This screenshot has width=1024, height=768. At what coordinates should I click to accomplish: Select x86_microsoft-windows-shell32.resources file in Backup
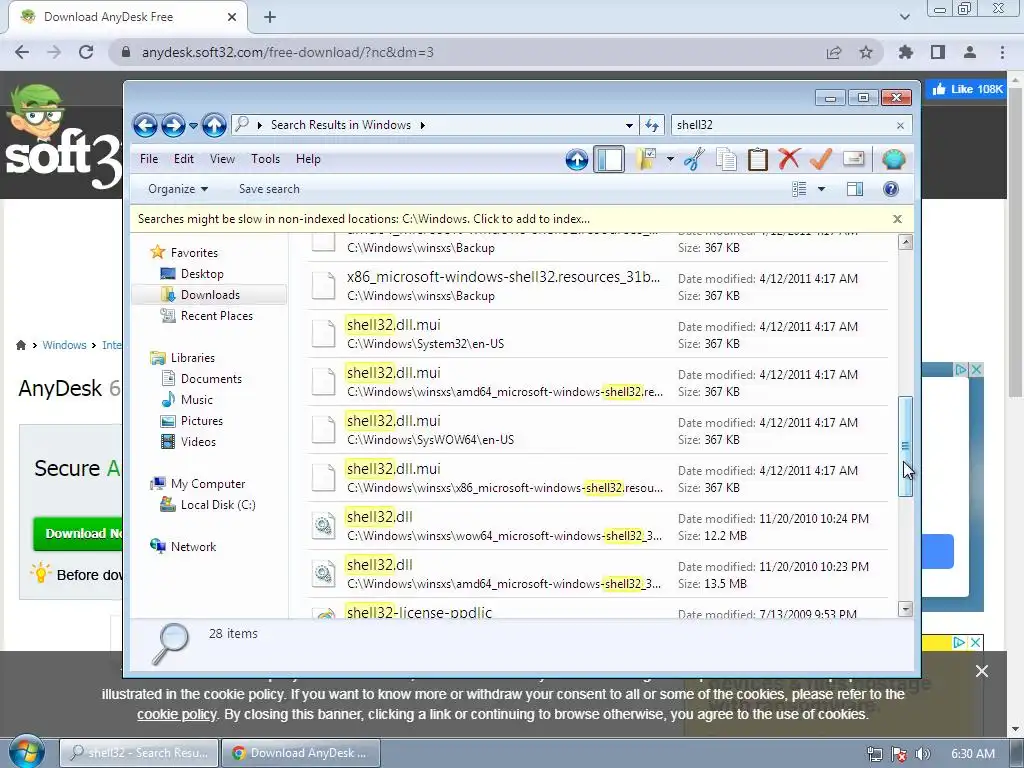tap(598, 285)
